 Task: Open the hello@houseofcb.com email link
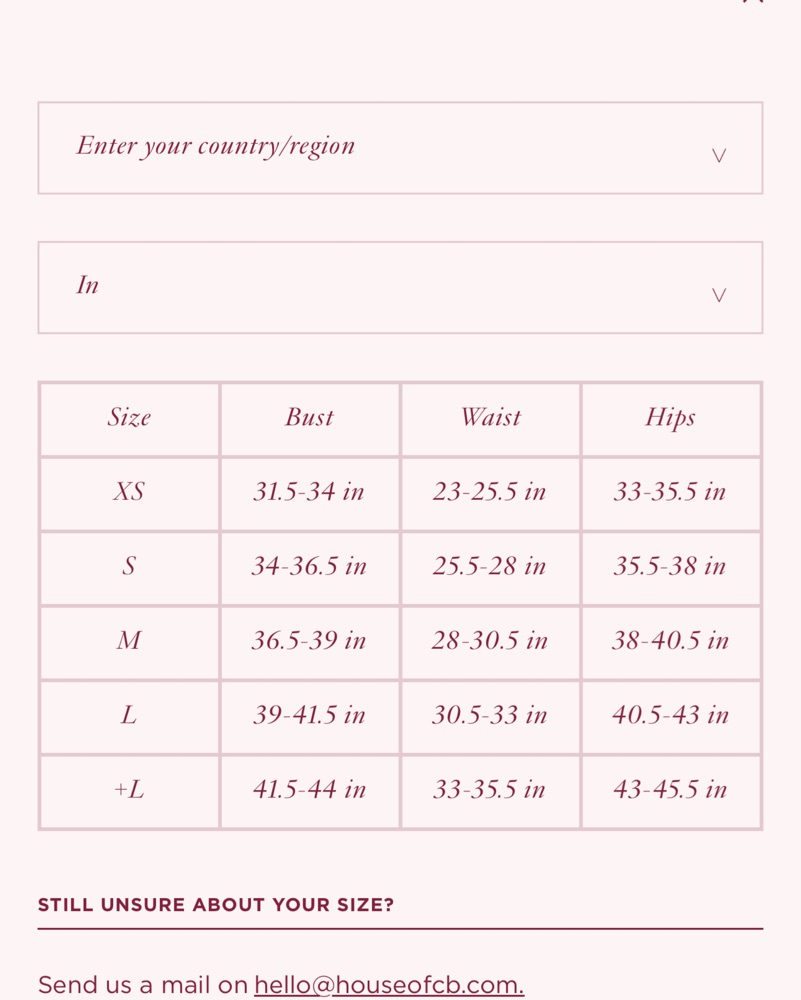pyautogui.click(x=388, y=985)
